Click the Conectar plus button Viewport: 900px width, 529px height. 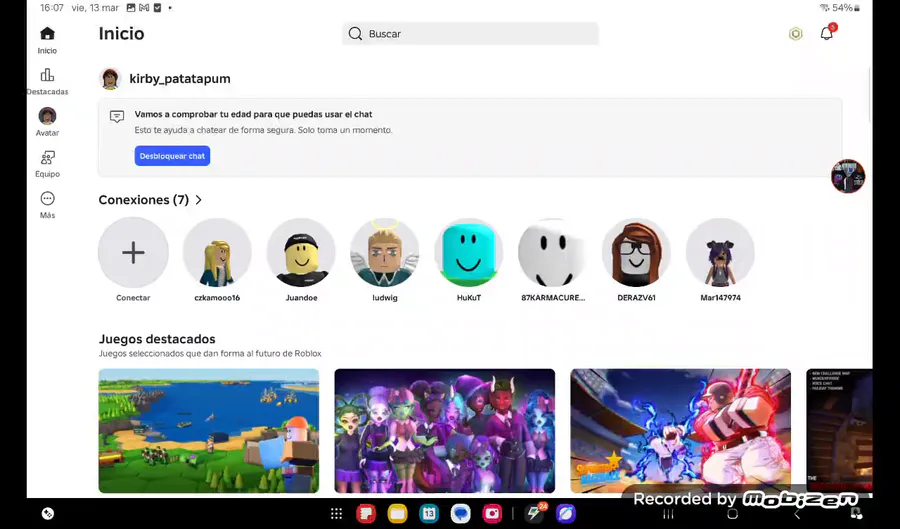[133, 252]
